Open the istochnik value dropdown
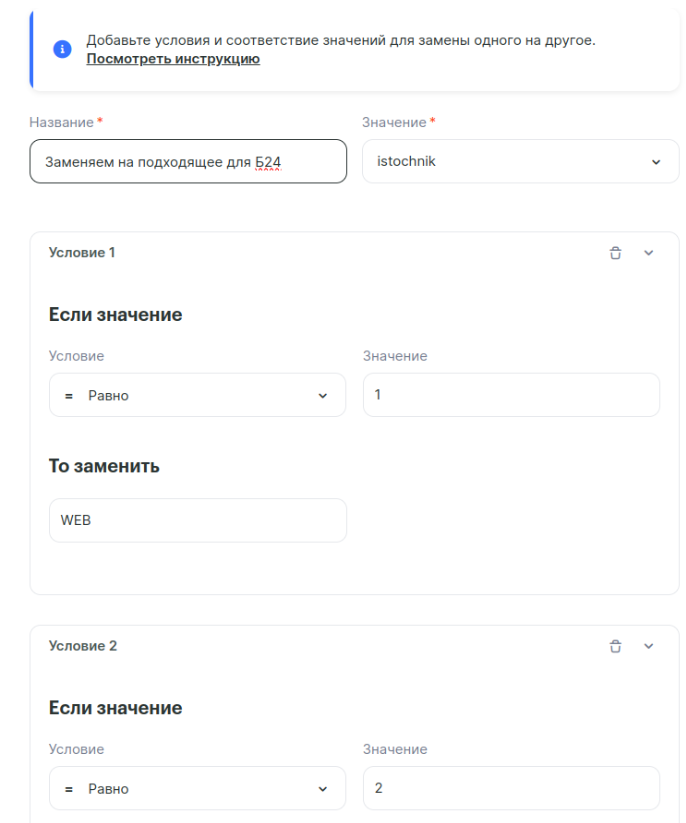Viewport: 686px width, 823px height. pyautogui.click(x=520, y=161)
